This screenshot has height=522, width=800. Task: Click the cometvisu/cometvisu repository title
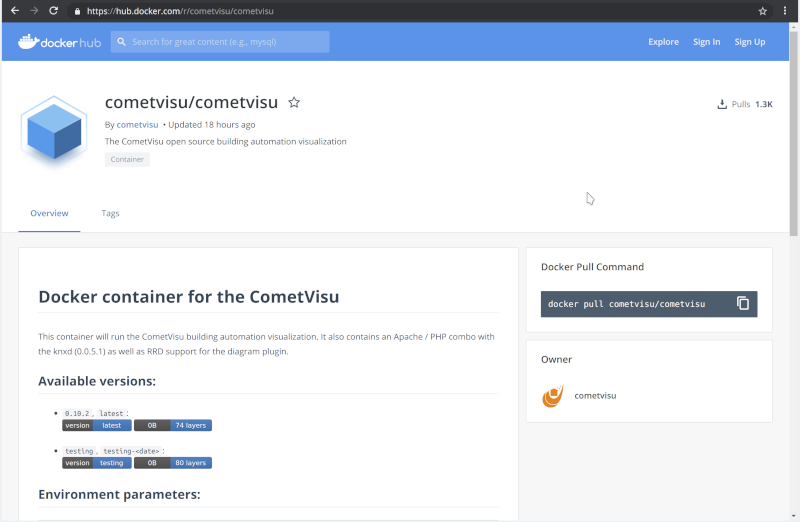pos(191,102)
